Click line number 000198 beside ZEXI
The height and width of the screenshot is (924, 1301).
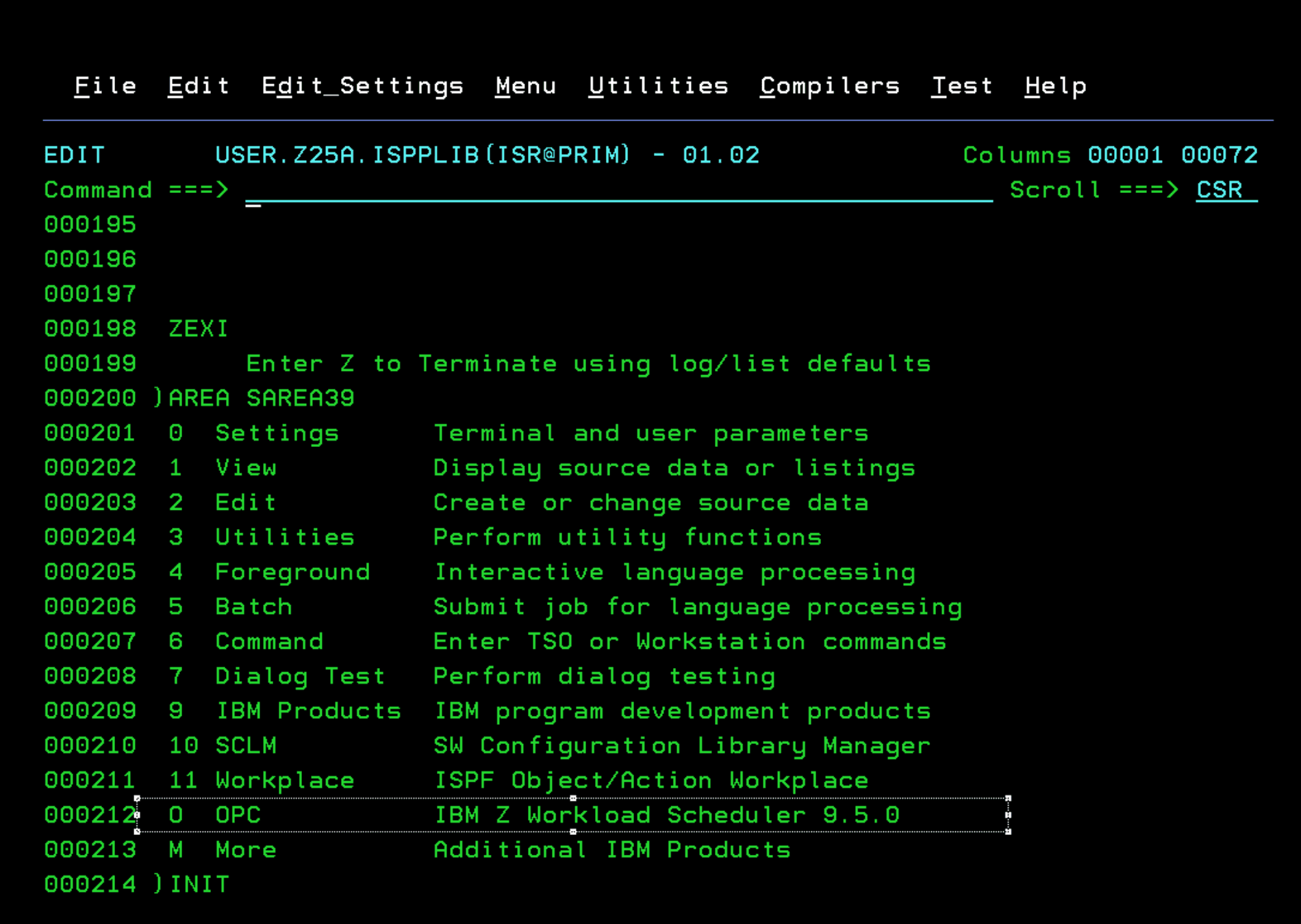pyautogui.click(x=90, y=329)
